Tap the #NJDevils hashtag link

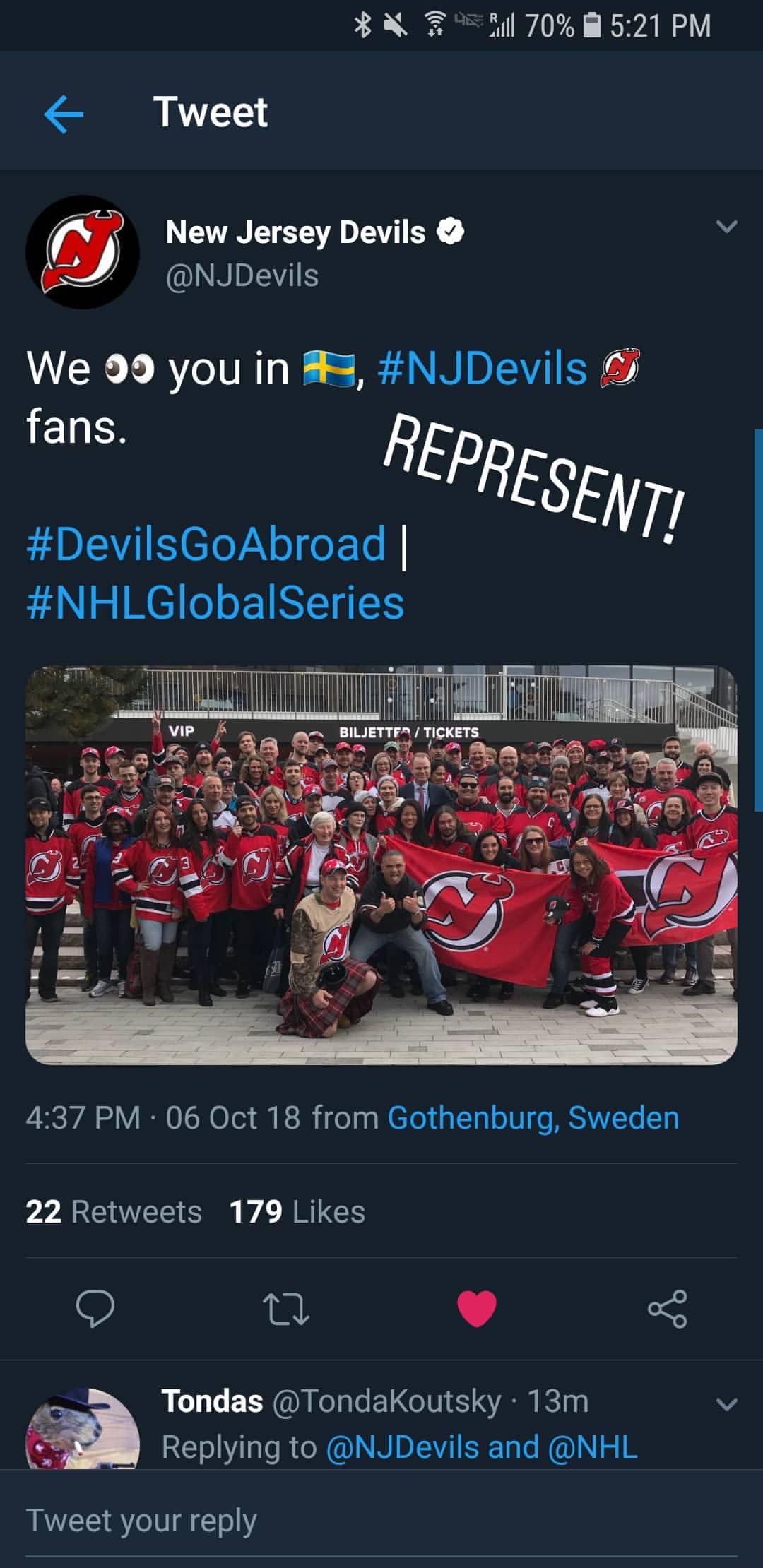483,369
